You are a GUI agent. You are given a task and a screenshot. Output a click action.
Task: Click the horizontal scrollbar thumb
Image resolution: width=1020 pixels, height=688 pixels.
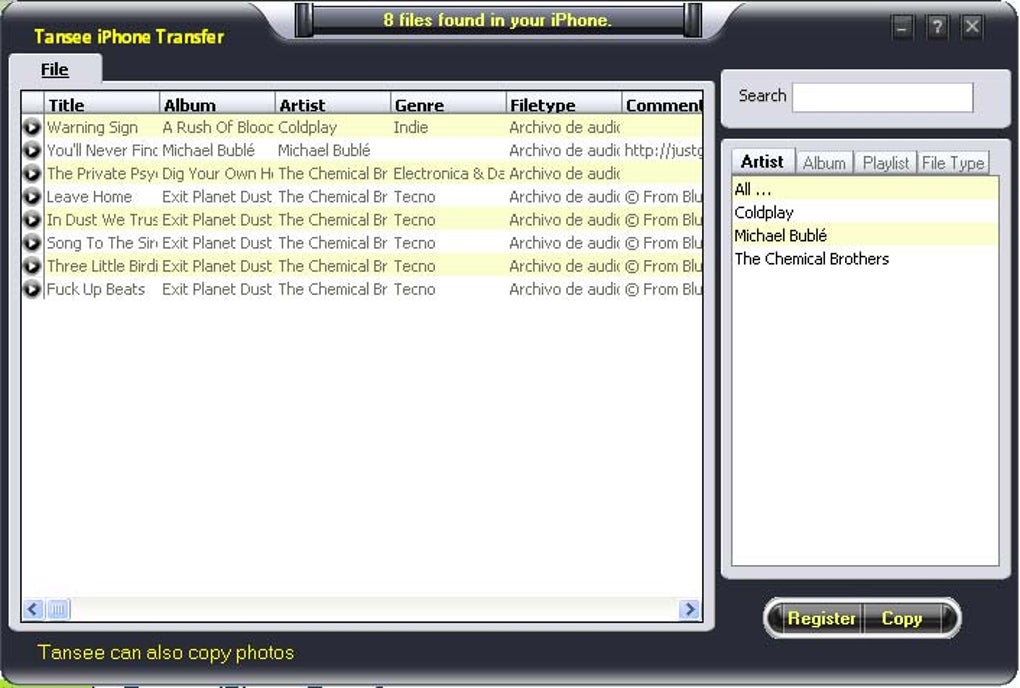click(57, 609)
